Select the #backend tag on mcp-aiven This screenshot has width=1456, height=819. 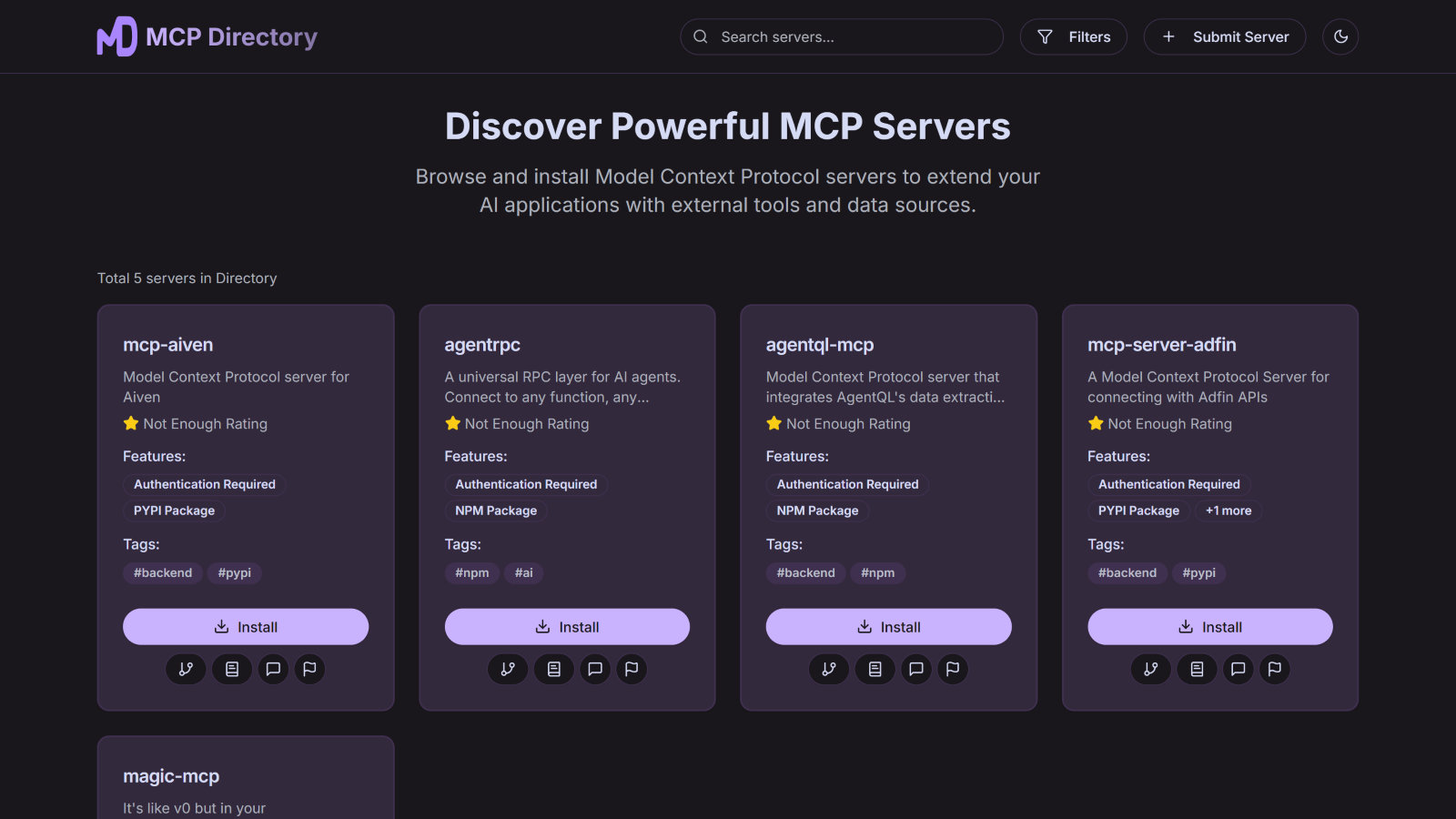coord(162,572)
